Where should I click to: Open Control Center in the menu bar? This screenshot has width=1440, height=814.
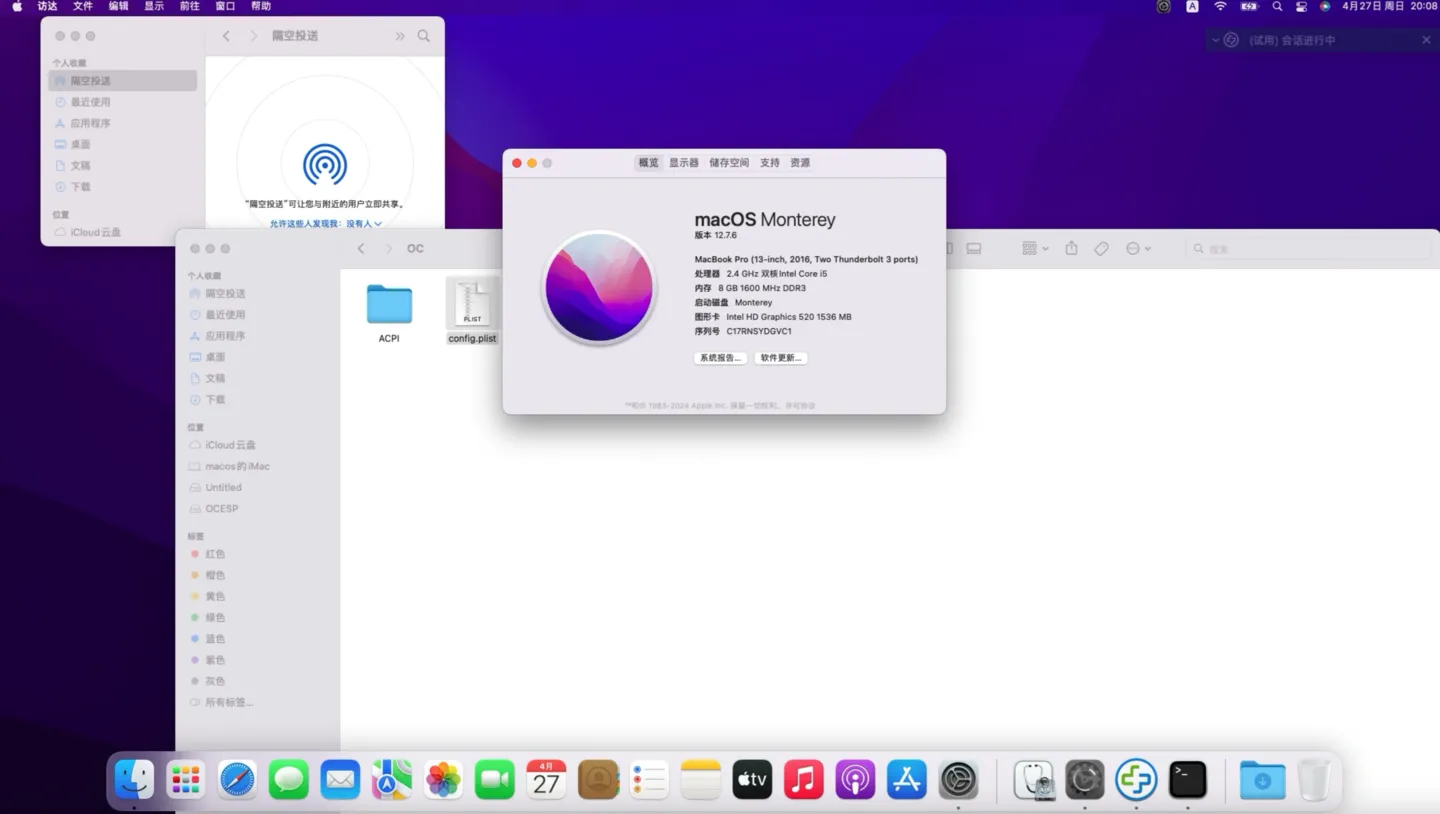click(1301, 6)
